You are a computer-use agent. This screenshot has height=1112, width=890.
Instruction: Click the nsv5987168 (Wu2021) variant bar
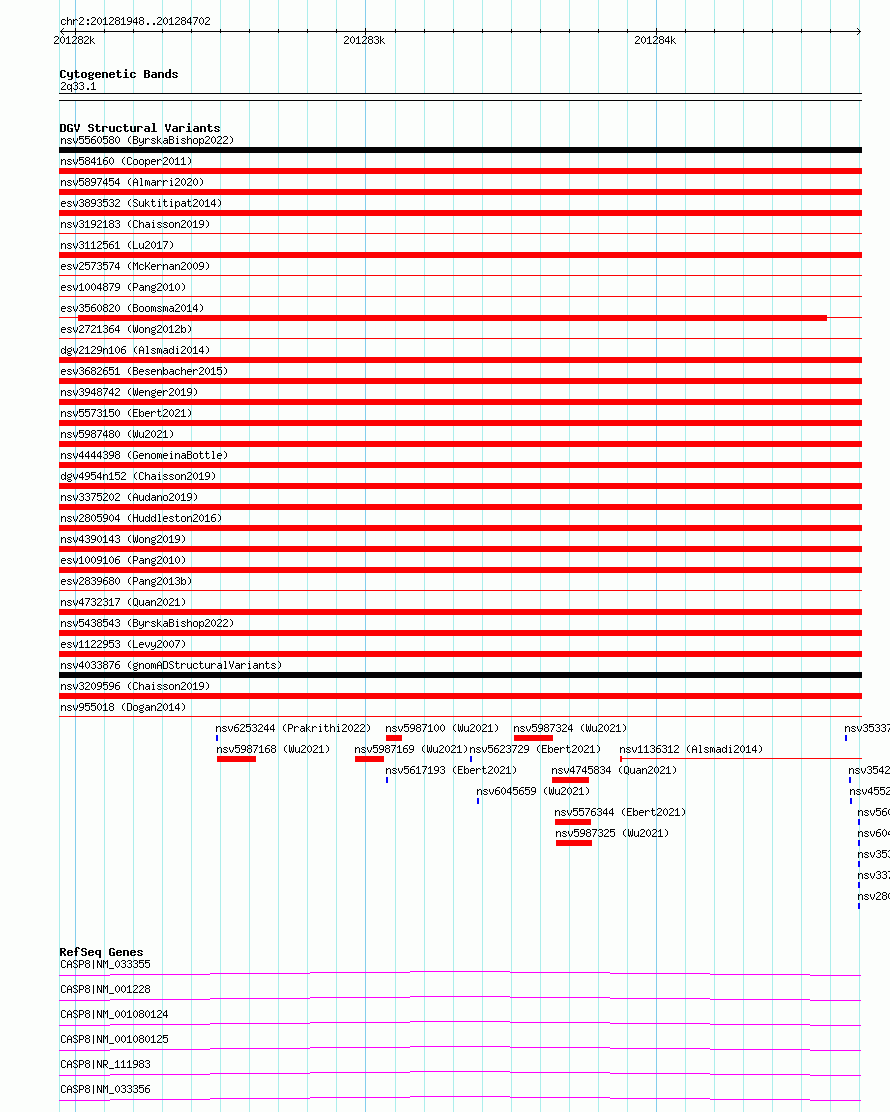(236, 760)
